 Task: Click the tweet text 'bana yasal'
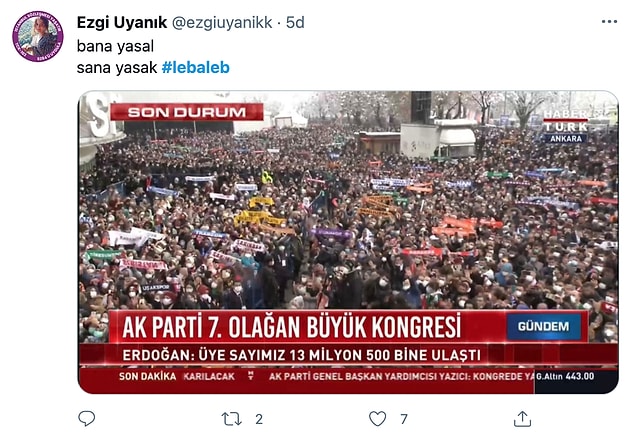coord(115,46)
